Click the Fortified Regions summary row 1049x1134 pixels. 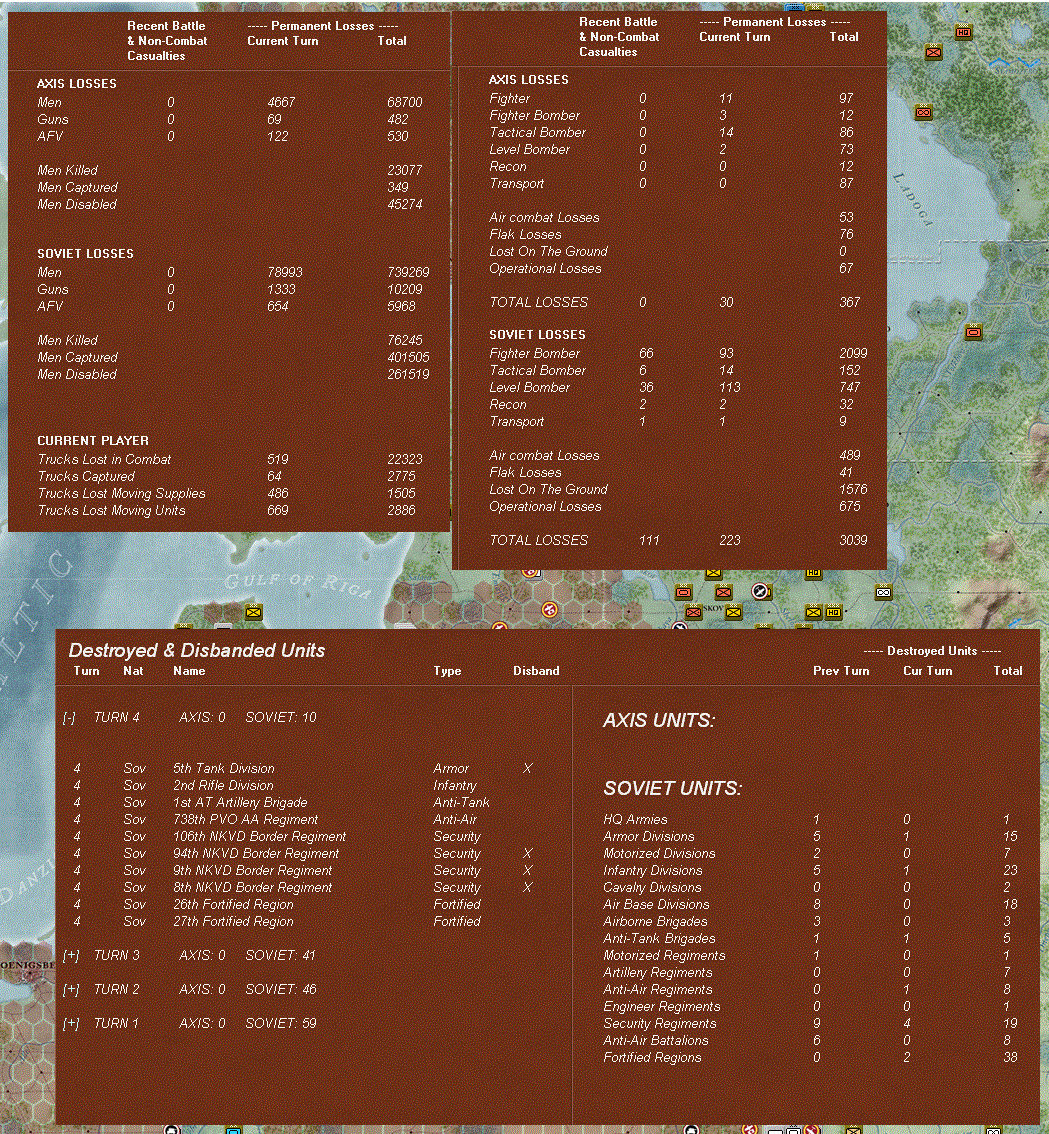point(810,1057)
